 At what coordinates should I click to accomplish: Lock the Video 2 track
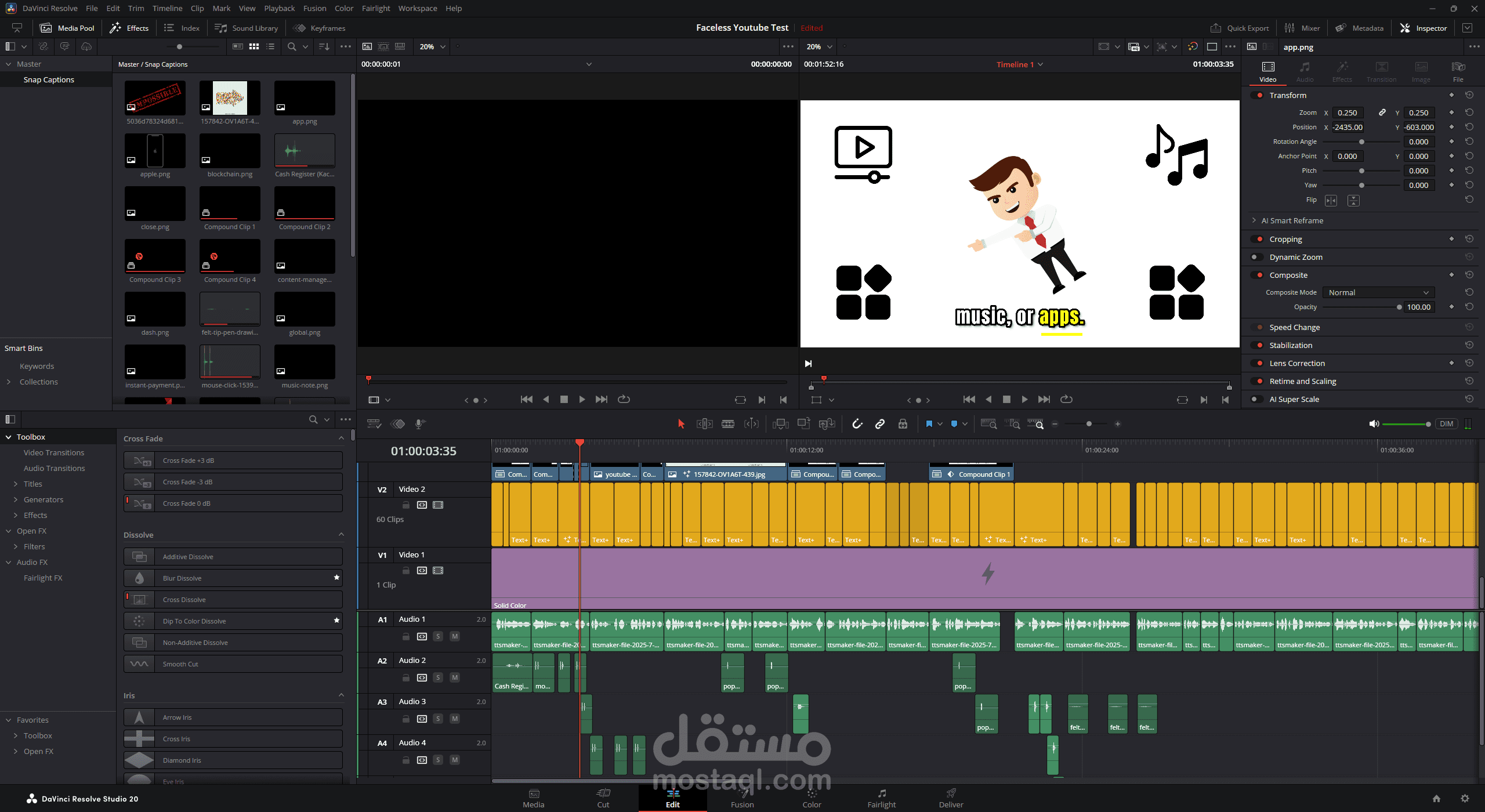click(x=406, y=505)
